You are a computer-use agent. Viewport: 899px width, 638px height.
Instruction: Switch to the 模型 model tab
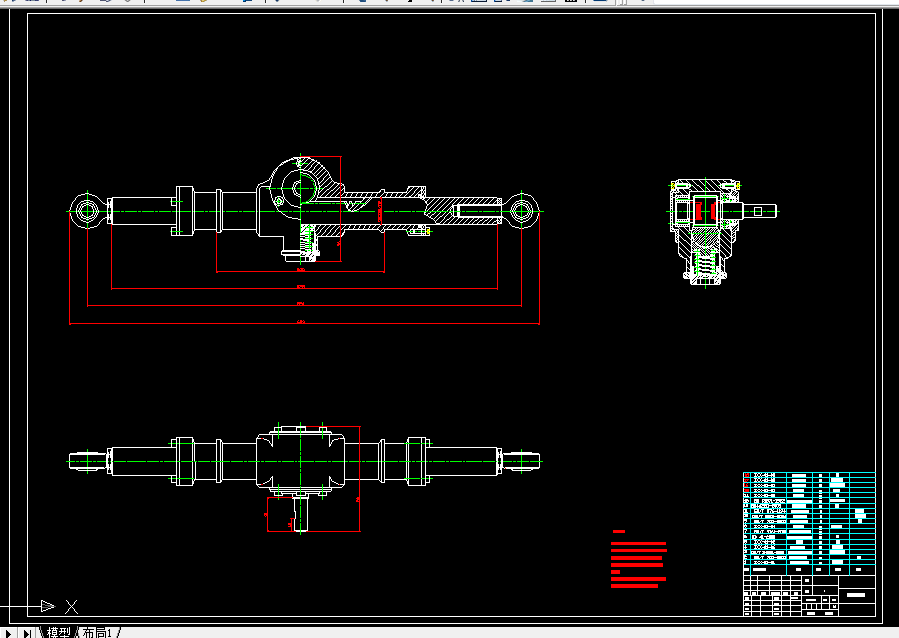click(x=58, y=632)
